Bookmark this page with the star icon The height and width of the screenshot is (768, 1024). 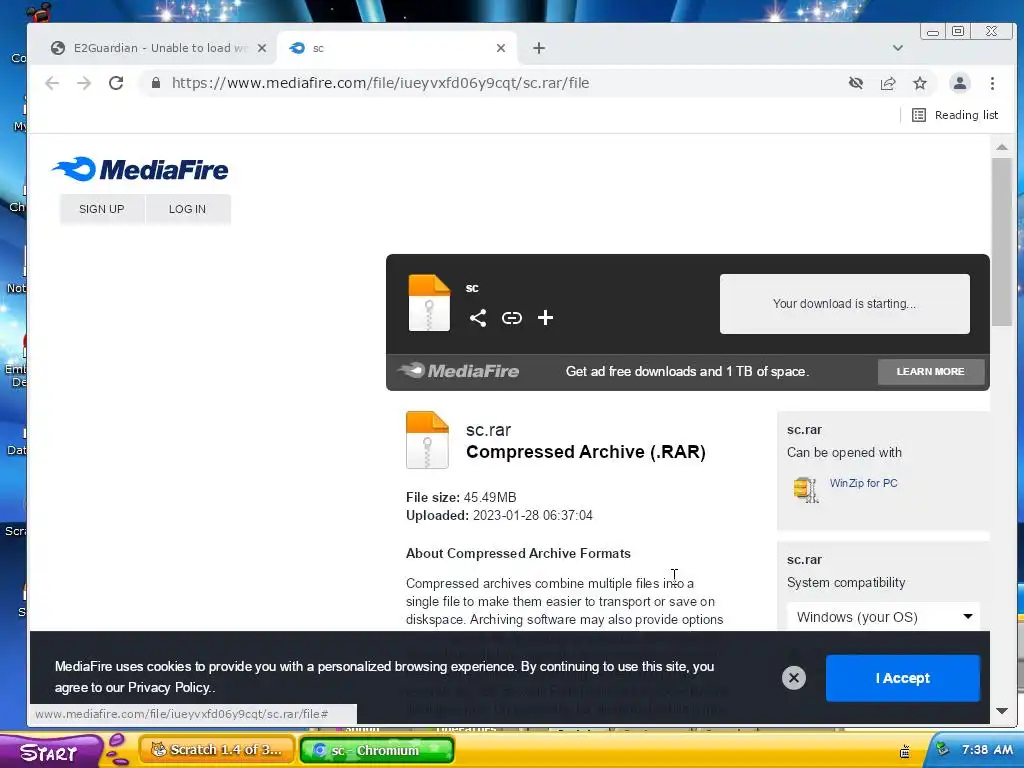click(x=920, y=83)
